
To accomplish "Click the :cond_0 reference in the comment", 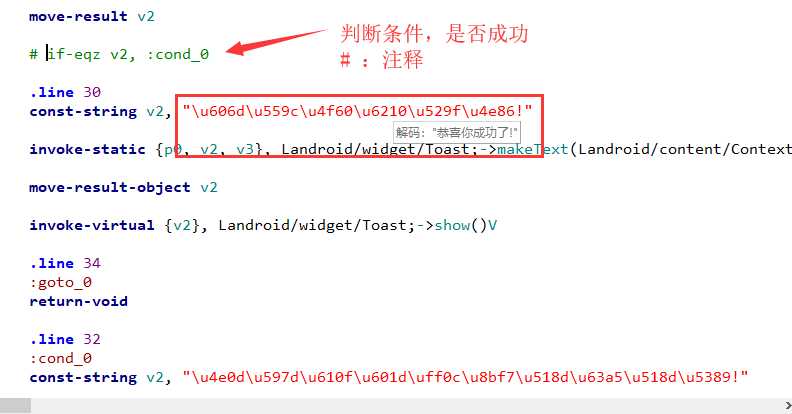I will (178, 54).
